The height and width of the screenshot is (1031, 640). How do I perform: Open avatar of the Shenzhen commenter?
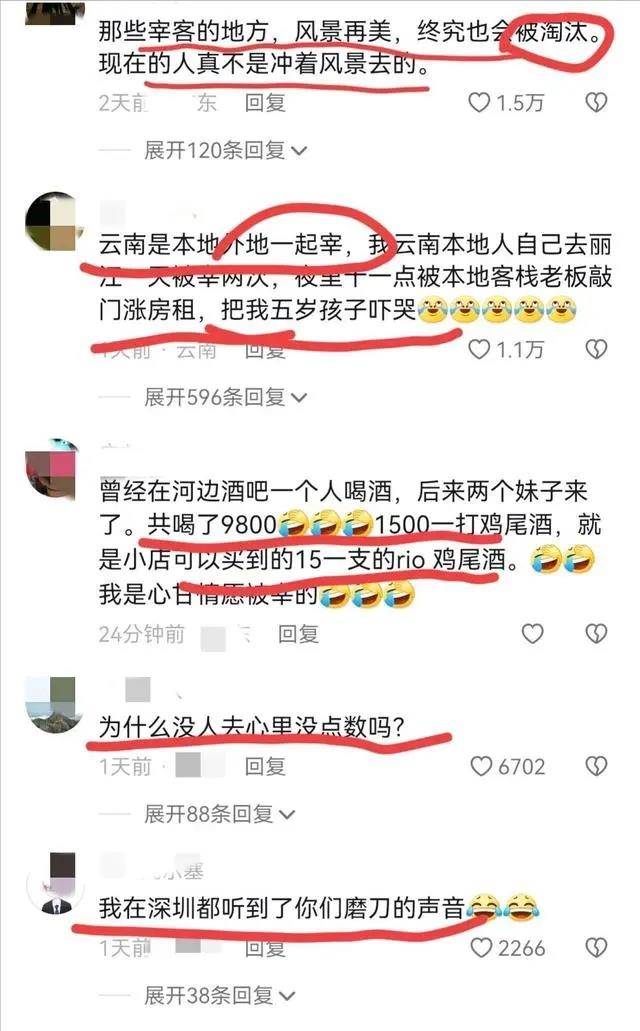55,884
